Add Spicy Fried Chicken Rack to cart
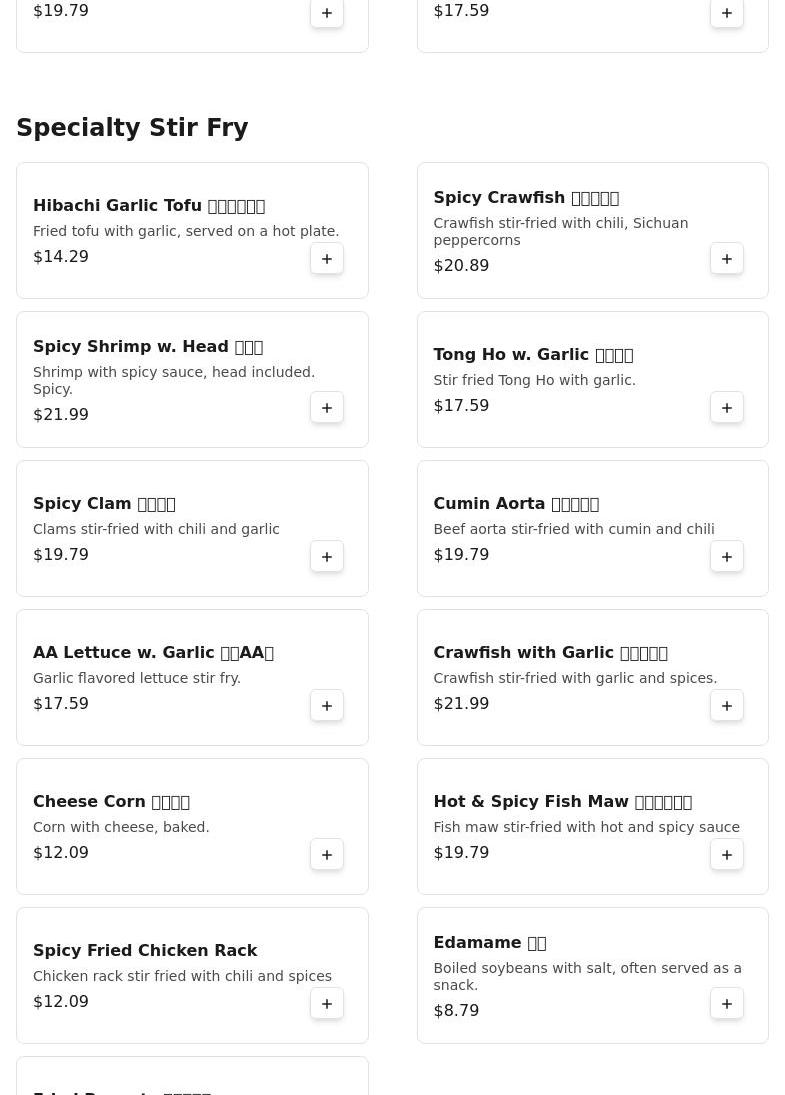The height and width of the screenshot is (1095, 785). point(327,1004)
